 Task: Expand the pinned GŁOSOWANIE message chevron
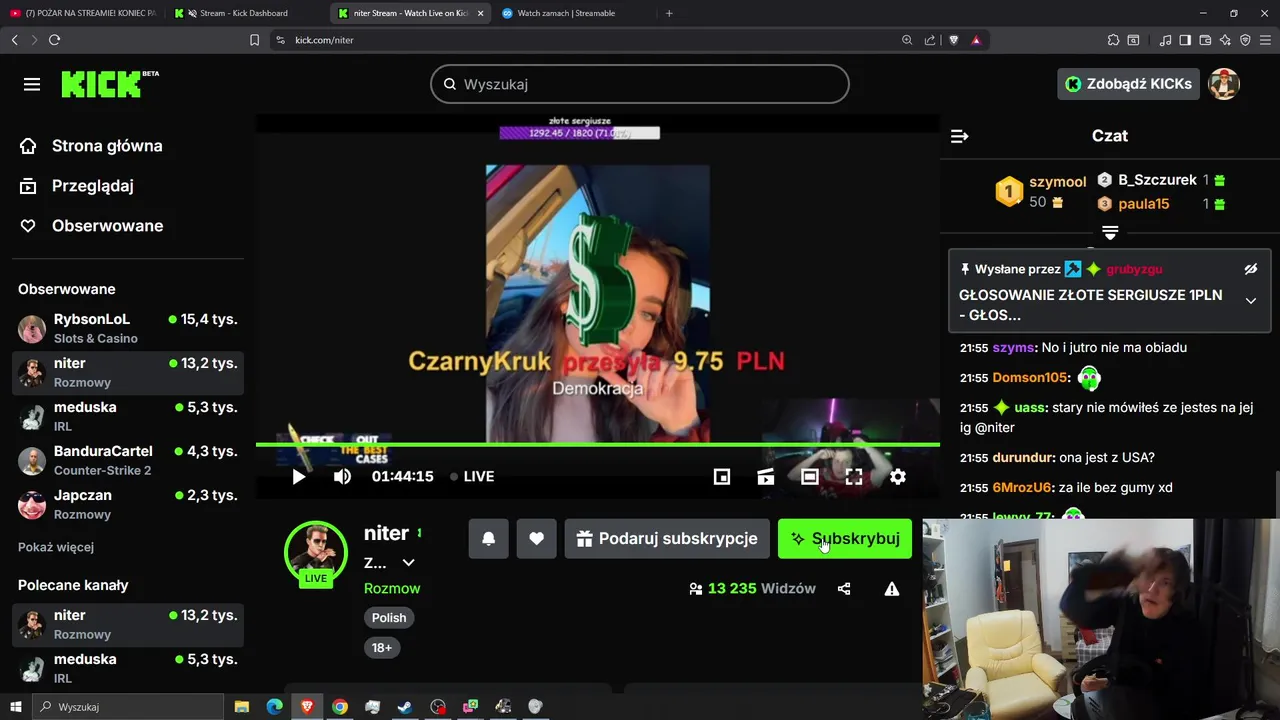[1250, 301]
